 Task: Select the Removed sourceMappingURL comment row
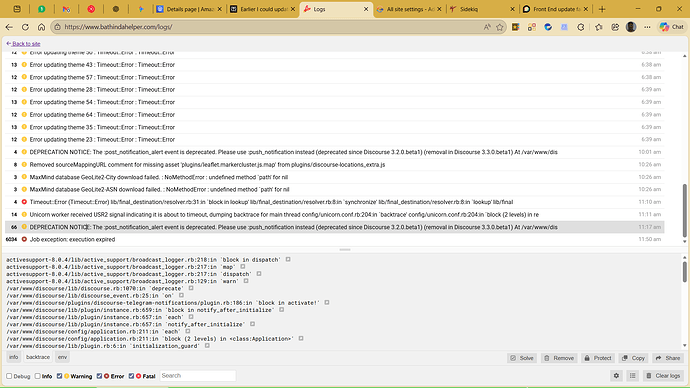(334, 165)
